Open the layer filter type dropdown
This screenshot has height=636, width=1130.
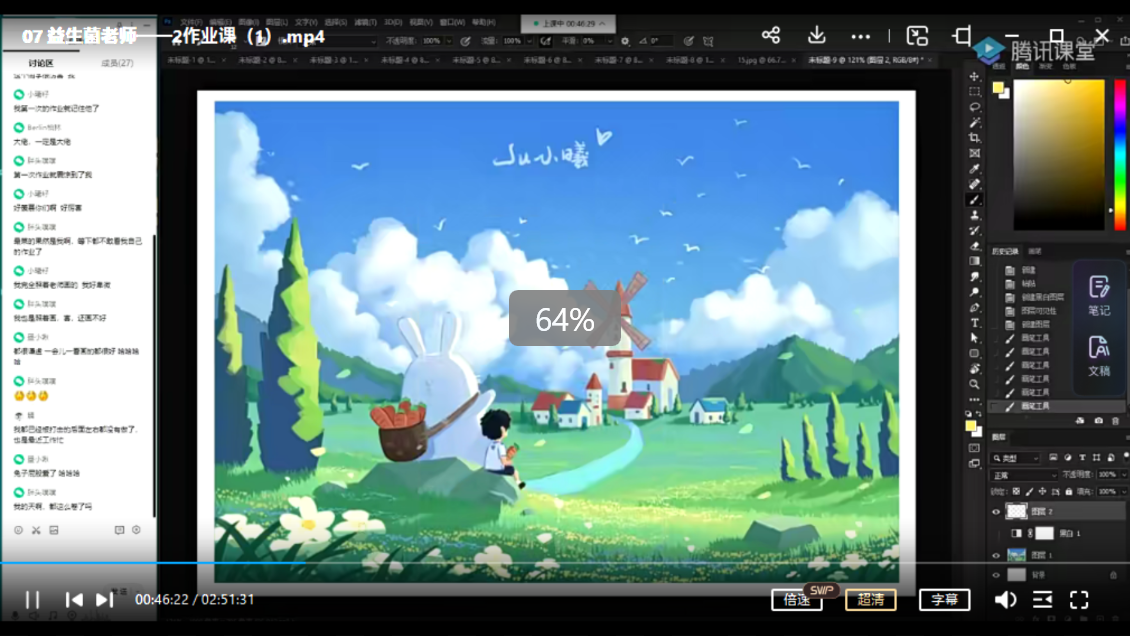pos(1016,458)
